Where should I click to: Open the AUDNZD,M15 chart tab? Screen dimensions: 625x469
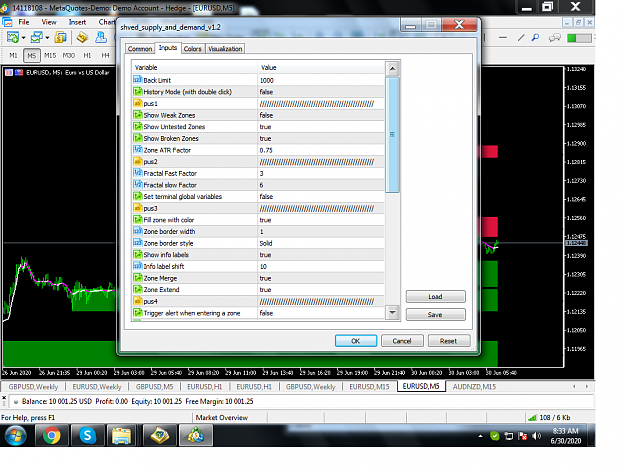[x=474, y=387]
